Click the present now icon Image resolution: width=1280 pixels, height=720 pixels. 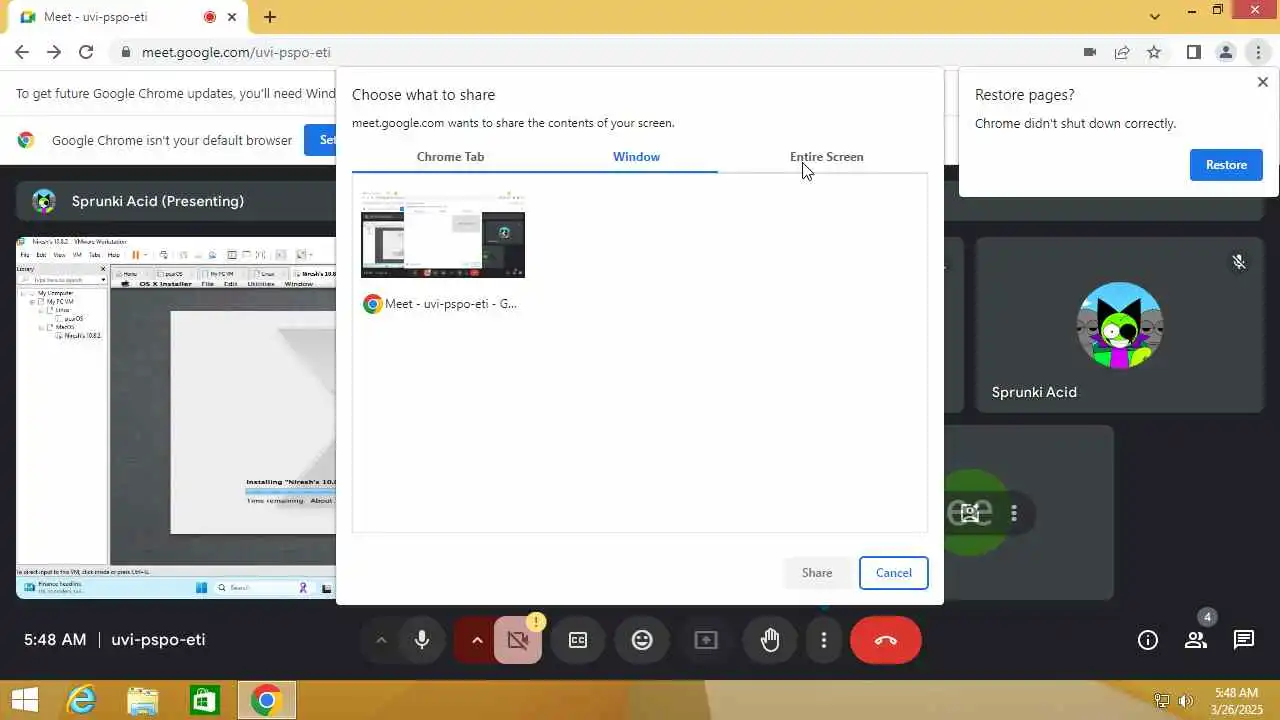click(706, 640)
